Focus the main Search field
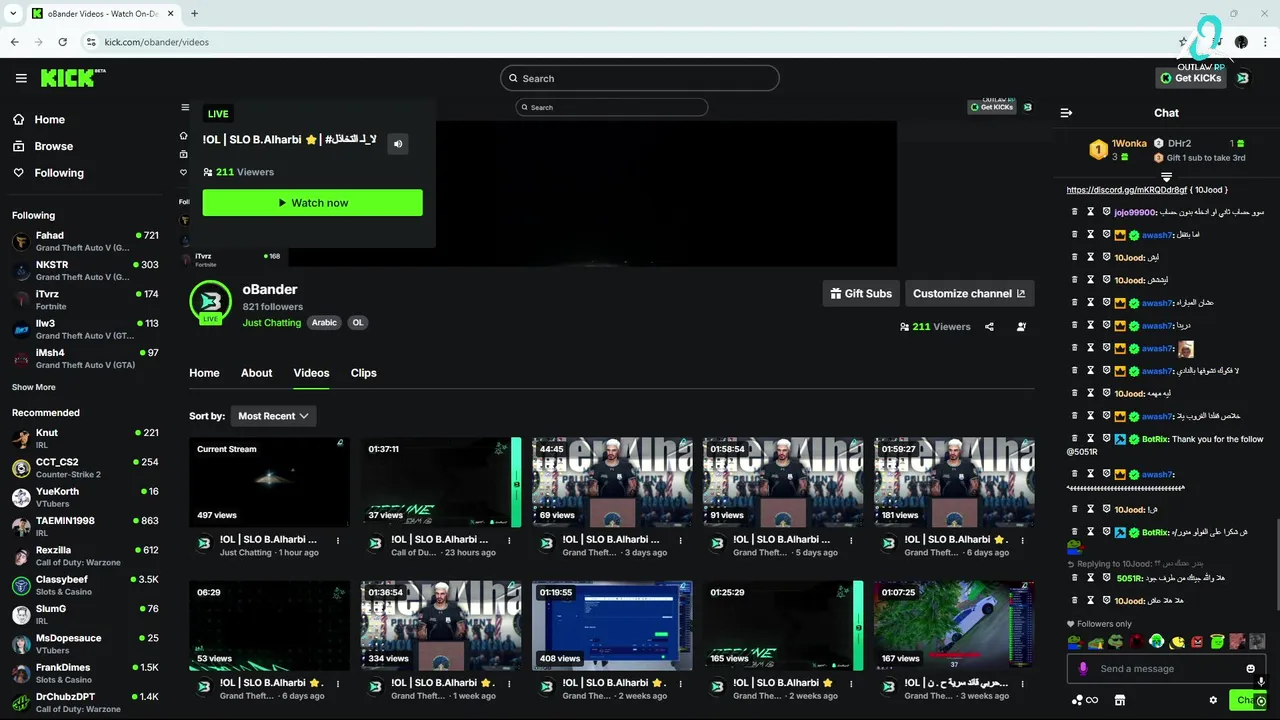The height and width of the screenshot is (720, 1280). tap(640, 78)
